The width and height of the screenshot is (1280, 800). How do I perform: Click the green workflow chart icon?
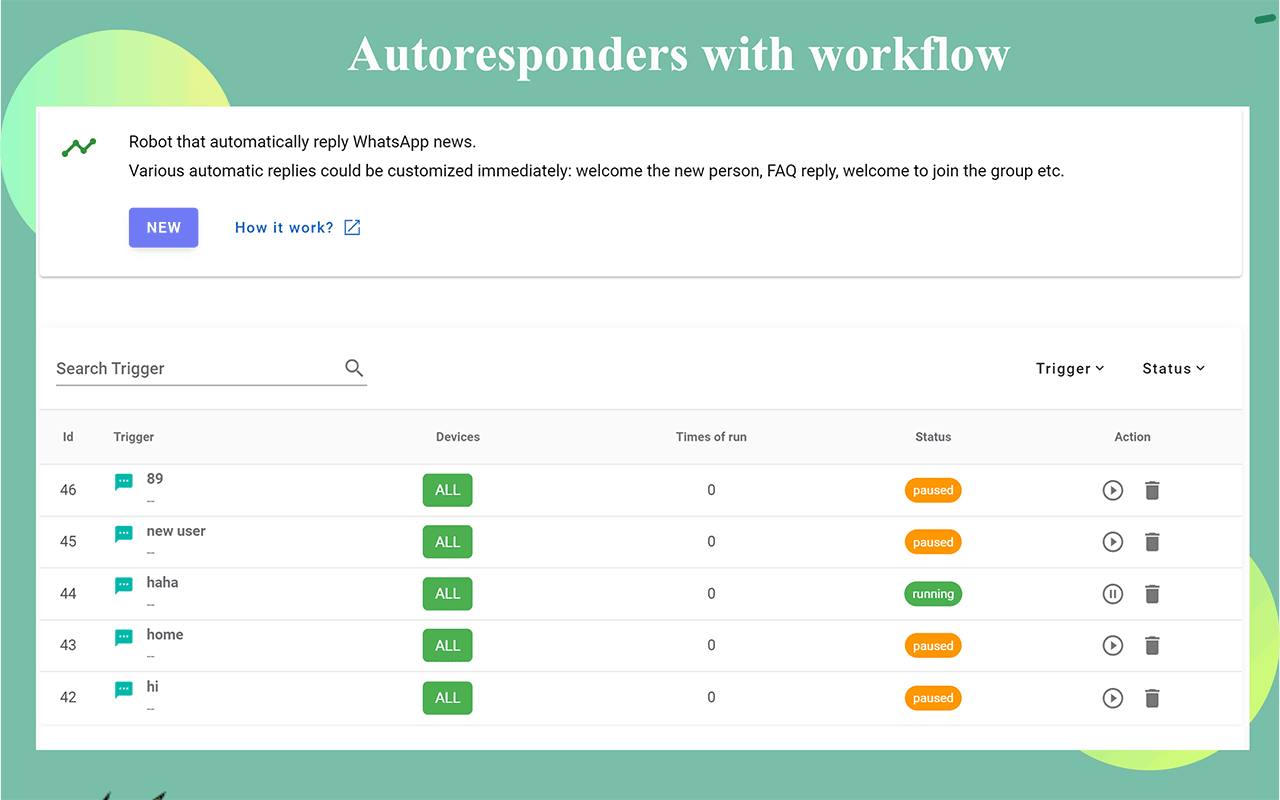[x=79, y=148]
